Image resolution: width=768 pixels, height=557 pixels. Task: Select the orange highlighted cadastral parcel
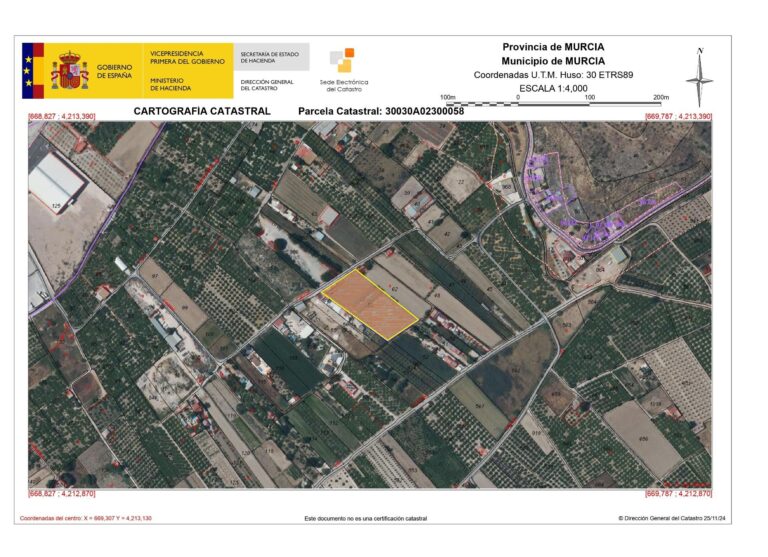coord(368,304)
